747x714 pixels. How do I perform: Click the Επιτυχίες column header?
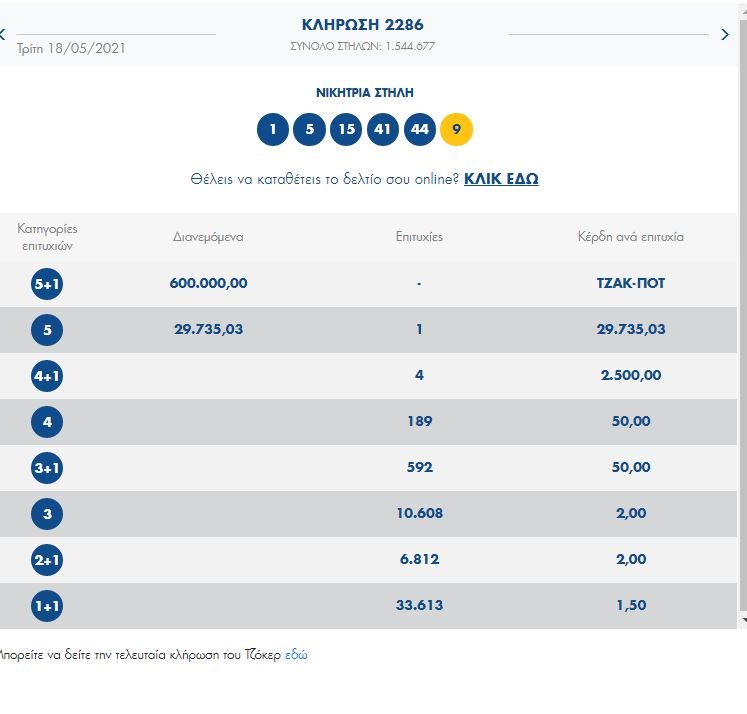pos(419,237)
